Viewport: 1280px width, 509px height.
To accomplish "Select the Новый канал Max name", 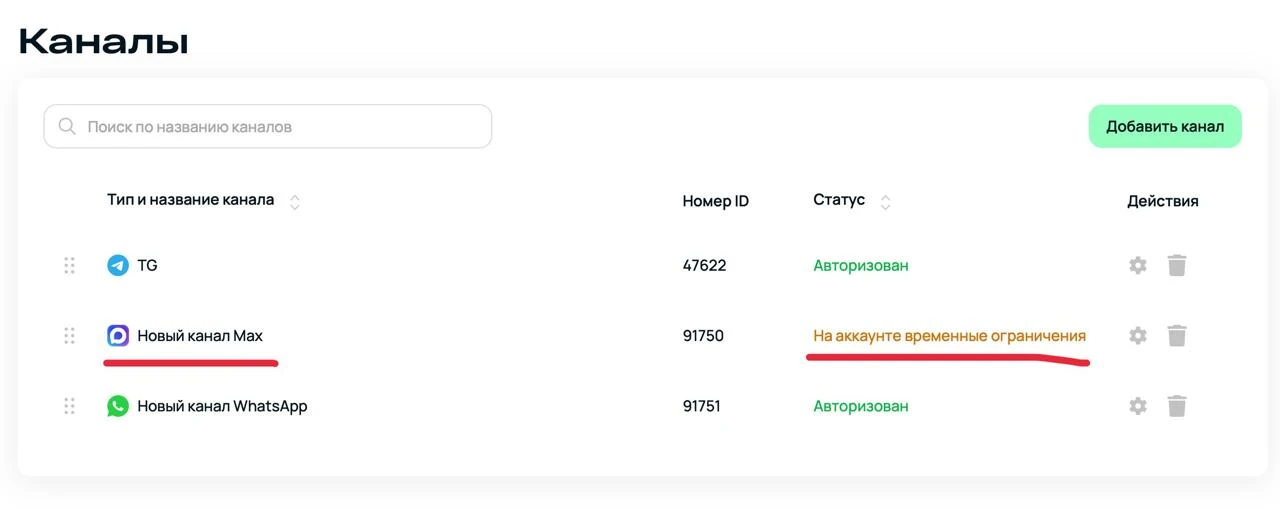I will click(x=200, y=336).
